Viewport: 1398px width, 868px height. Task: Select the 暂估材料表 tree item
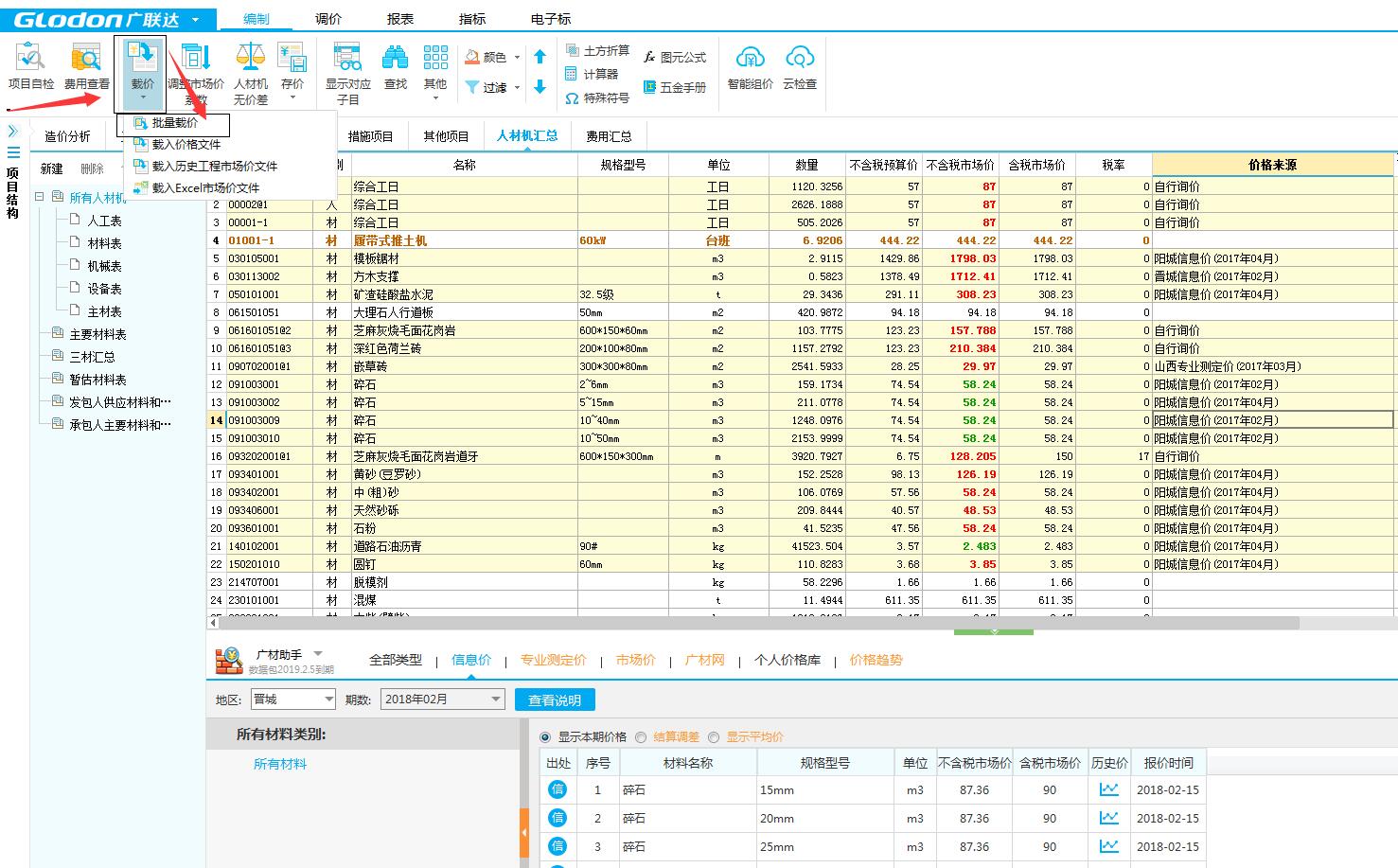coord(97,380)
